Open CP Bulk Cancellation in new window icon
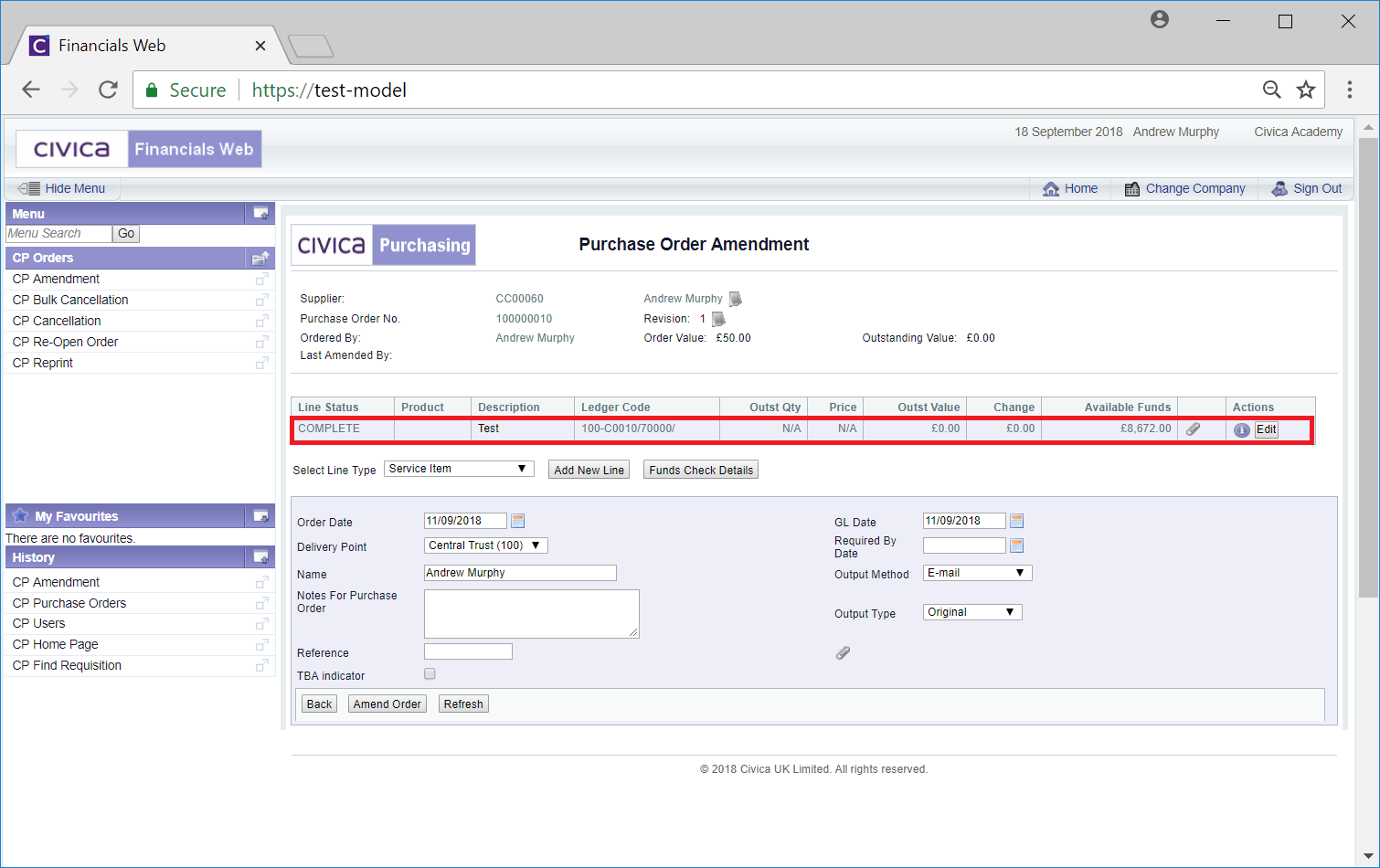Screen dimensions: 1380x868 [x=262, y=300]
